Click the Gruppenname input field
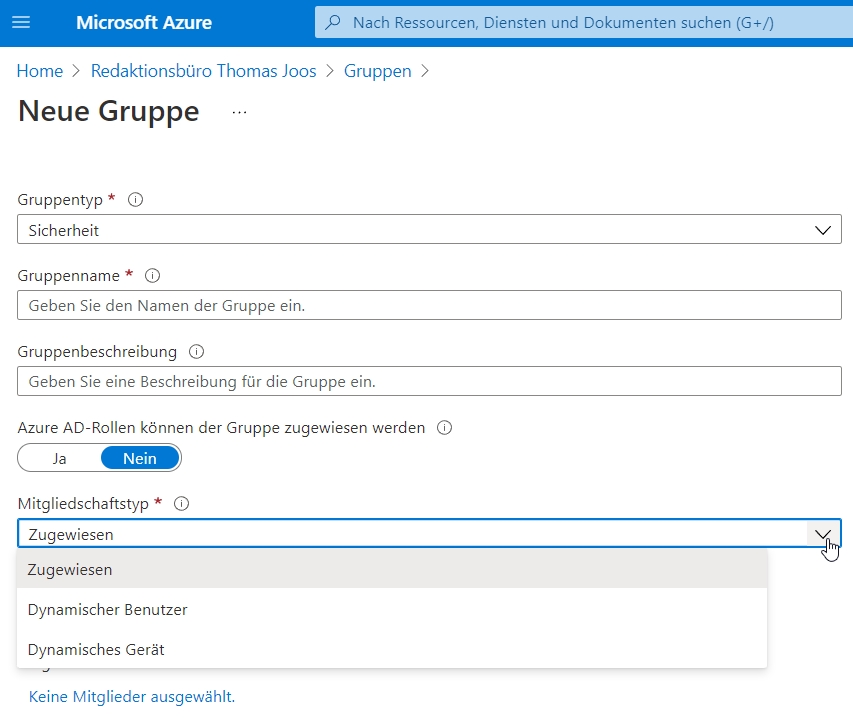The height and width of the screenshot is (718, 853). (x=428, y=305)
